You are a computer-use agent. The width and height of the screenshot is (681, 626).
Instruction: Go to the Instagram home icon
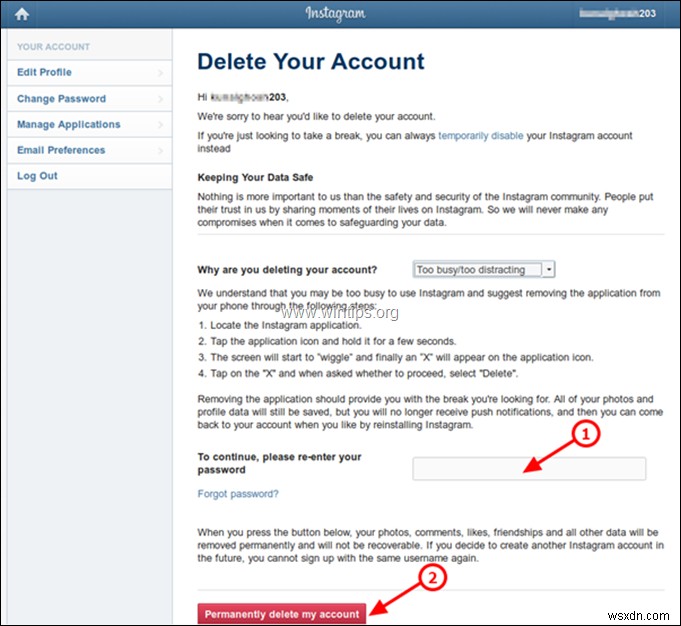coord(22,14)
